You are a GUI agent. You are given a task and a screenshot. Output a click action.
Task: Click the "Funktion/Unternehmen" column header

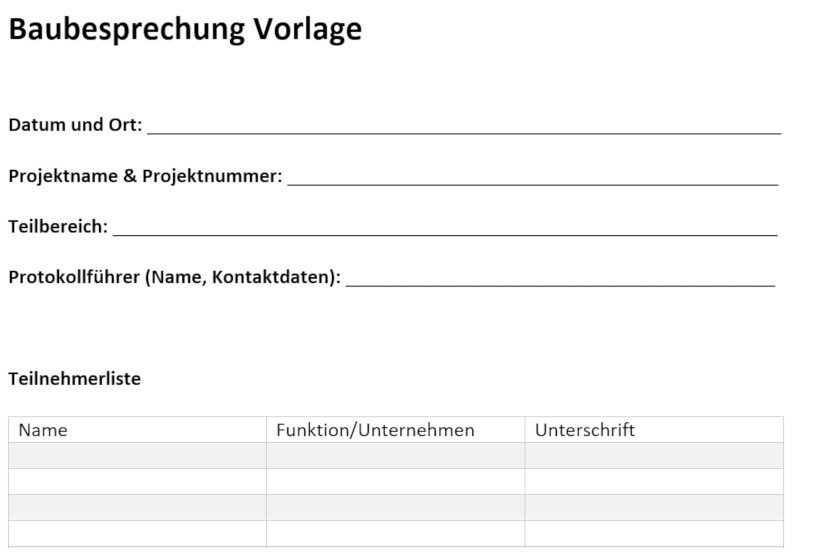coord(395,430)
